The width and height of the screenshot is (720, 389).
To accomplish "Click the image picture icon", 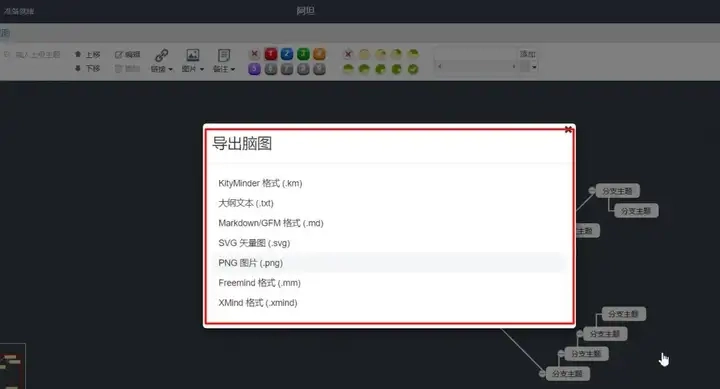I will [192, 55].
